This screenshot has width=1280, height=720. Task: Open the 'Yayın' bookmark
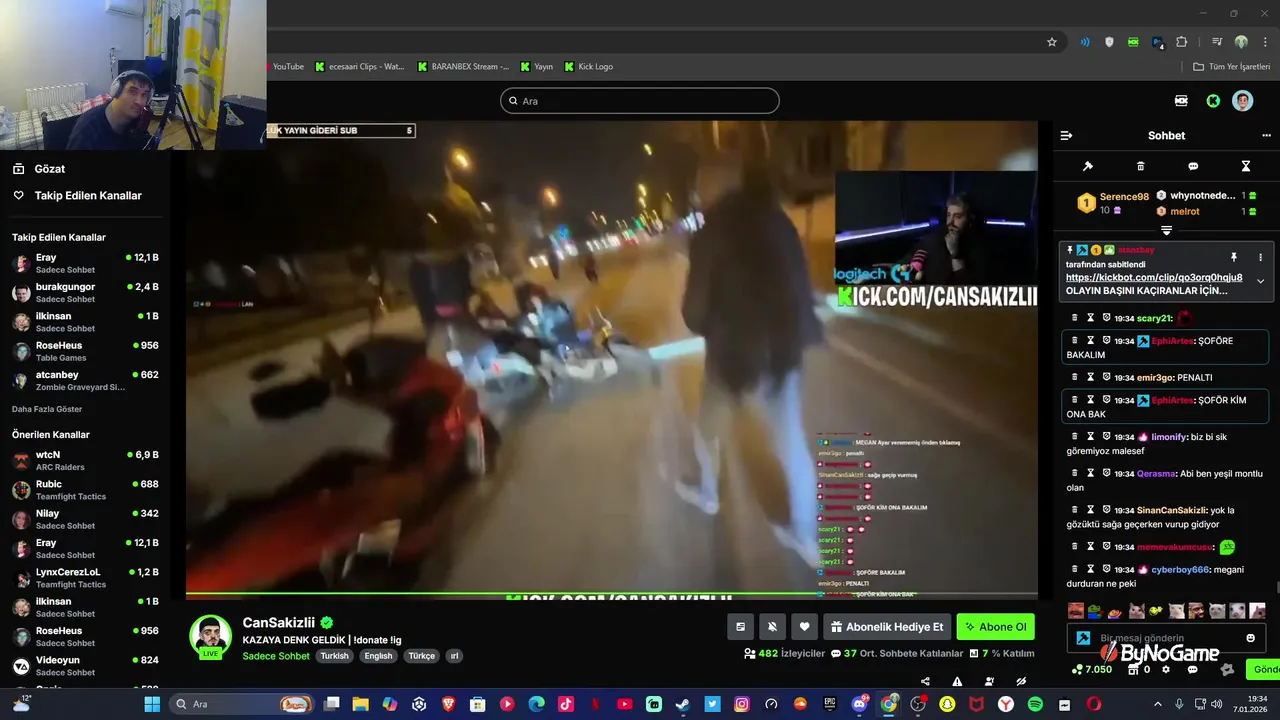537,67
